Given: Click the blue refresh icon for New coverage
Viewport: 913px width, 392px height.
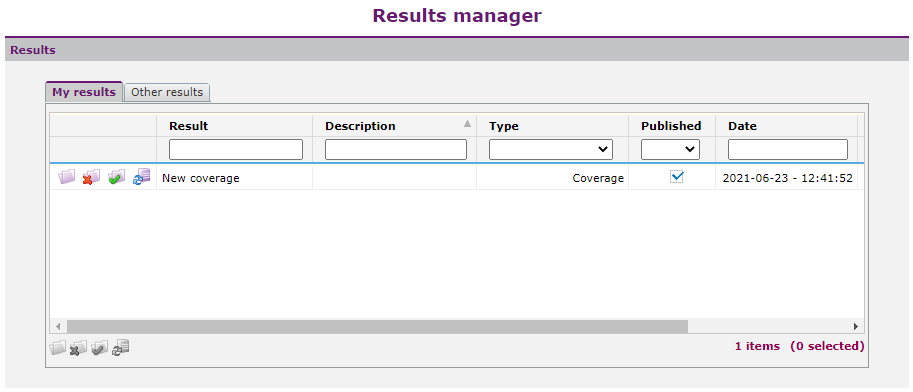Looking at the screenshot, I should 141,176.
